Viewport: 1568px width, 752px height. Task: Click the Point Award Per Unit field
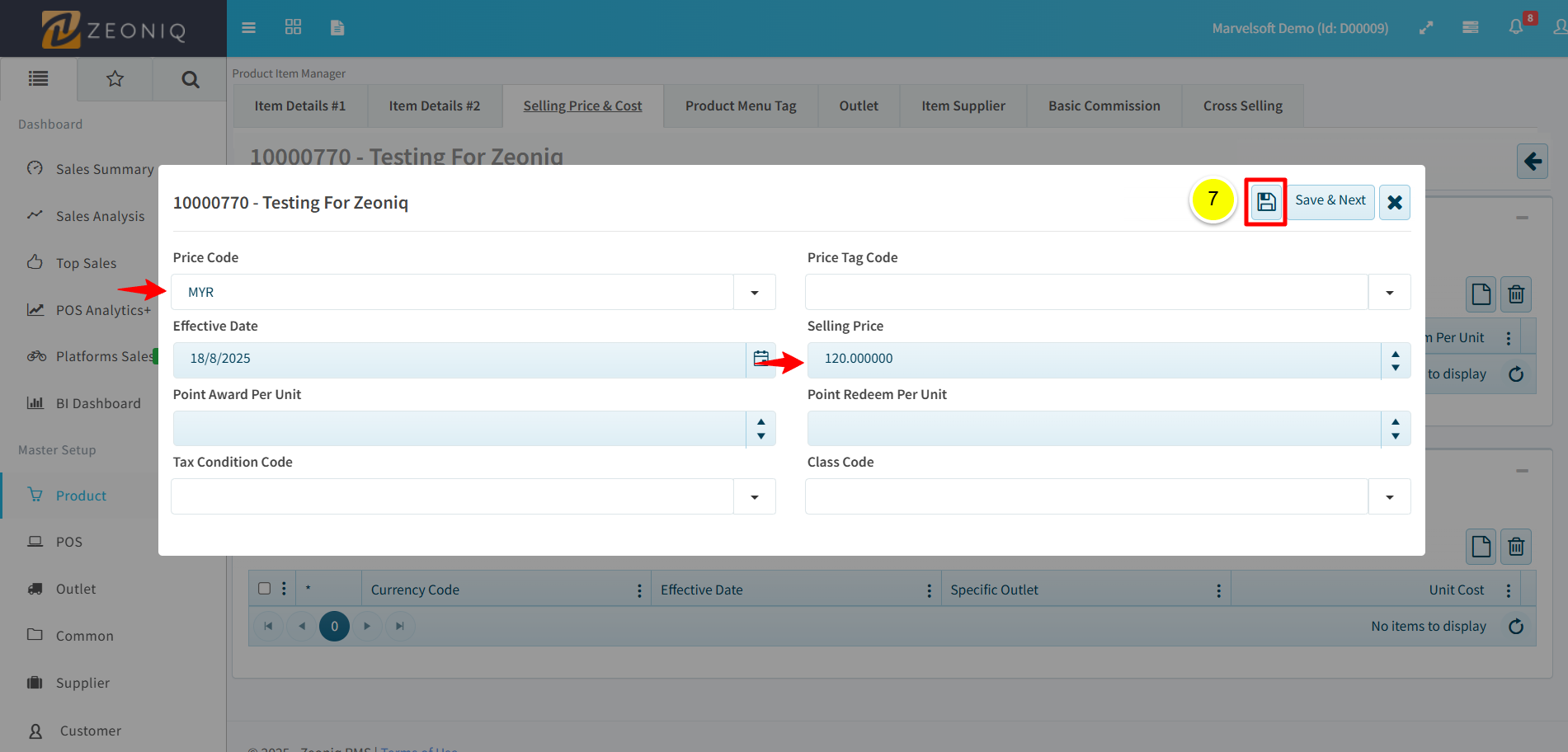click(459, 429)
